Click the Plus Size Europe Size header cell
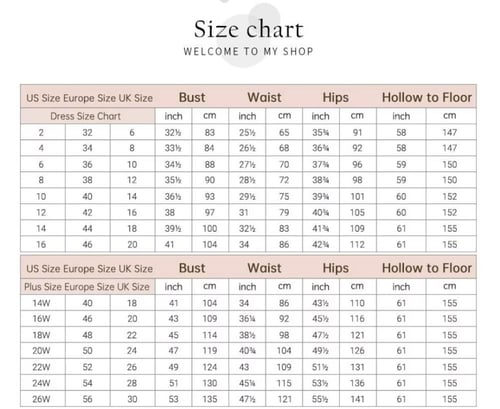The height and width of the screenshot is (409, 500). [87, 287]
